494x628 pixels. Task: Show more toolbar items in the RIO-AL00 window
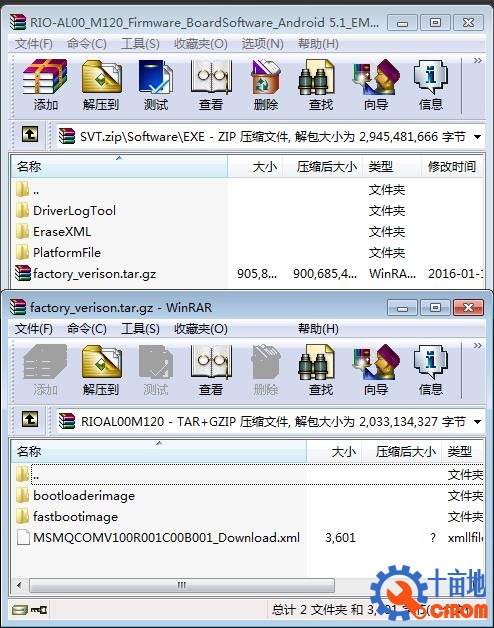[x=477, y=61]
